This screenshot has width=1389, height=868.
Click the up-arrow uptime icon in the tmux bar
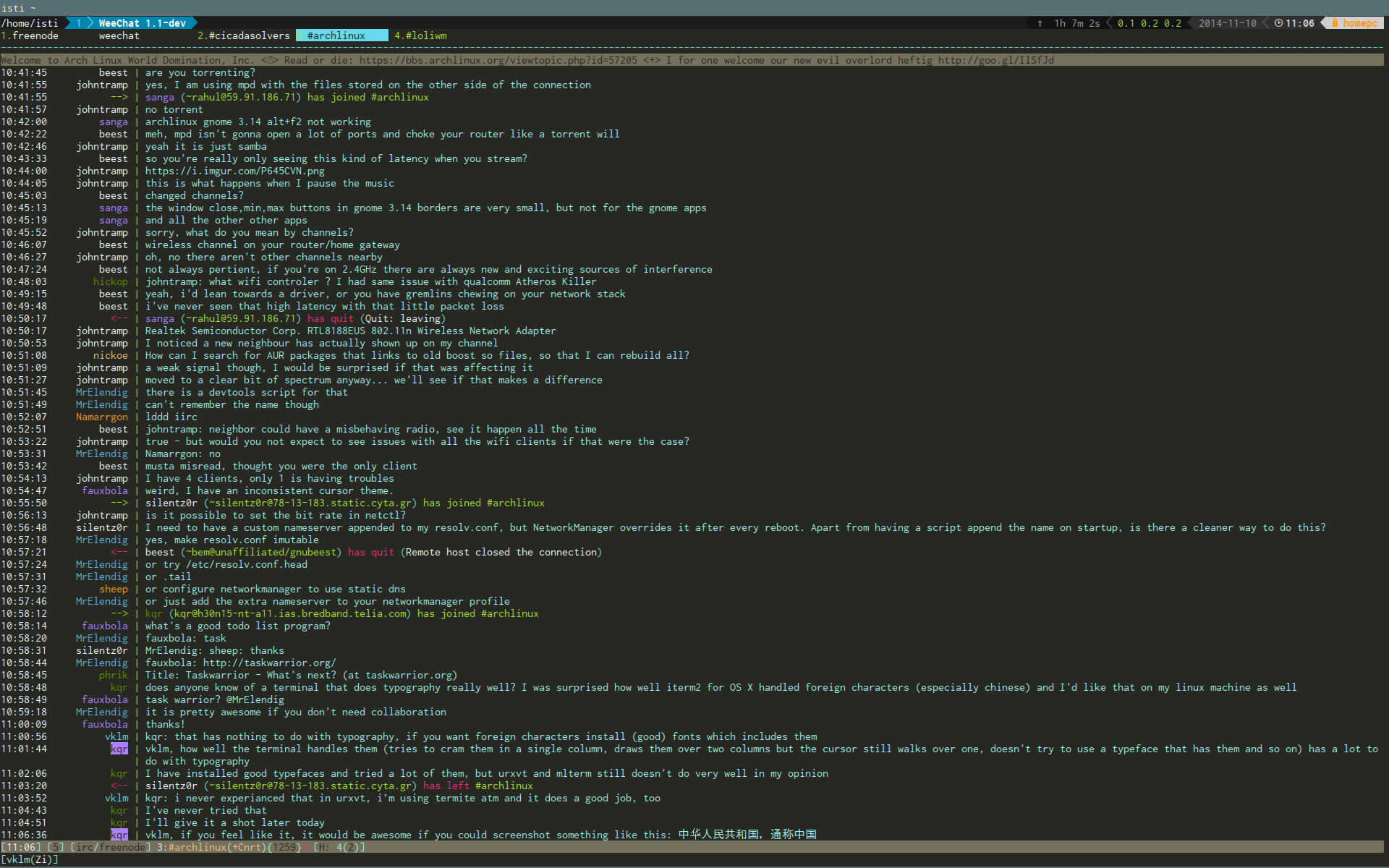tap(1040, 23)
